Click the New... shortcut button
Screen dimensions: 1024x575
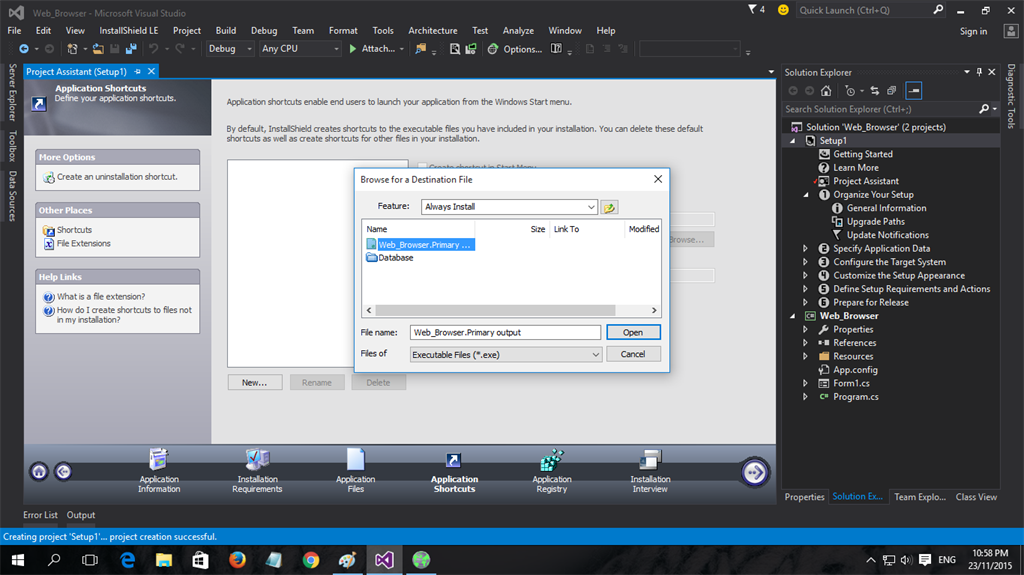pos(255,383)
